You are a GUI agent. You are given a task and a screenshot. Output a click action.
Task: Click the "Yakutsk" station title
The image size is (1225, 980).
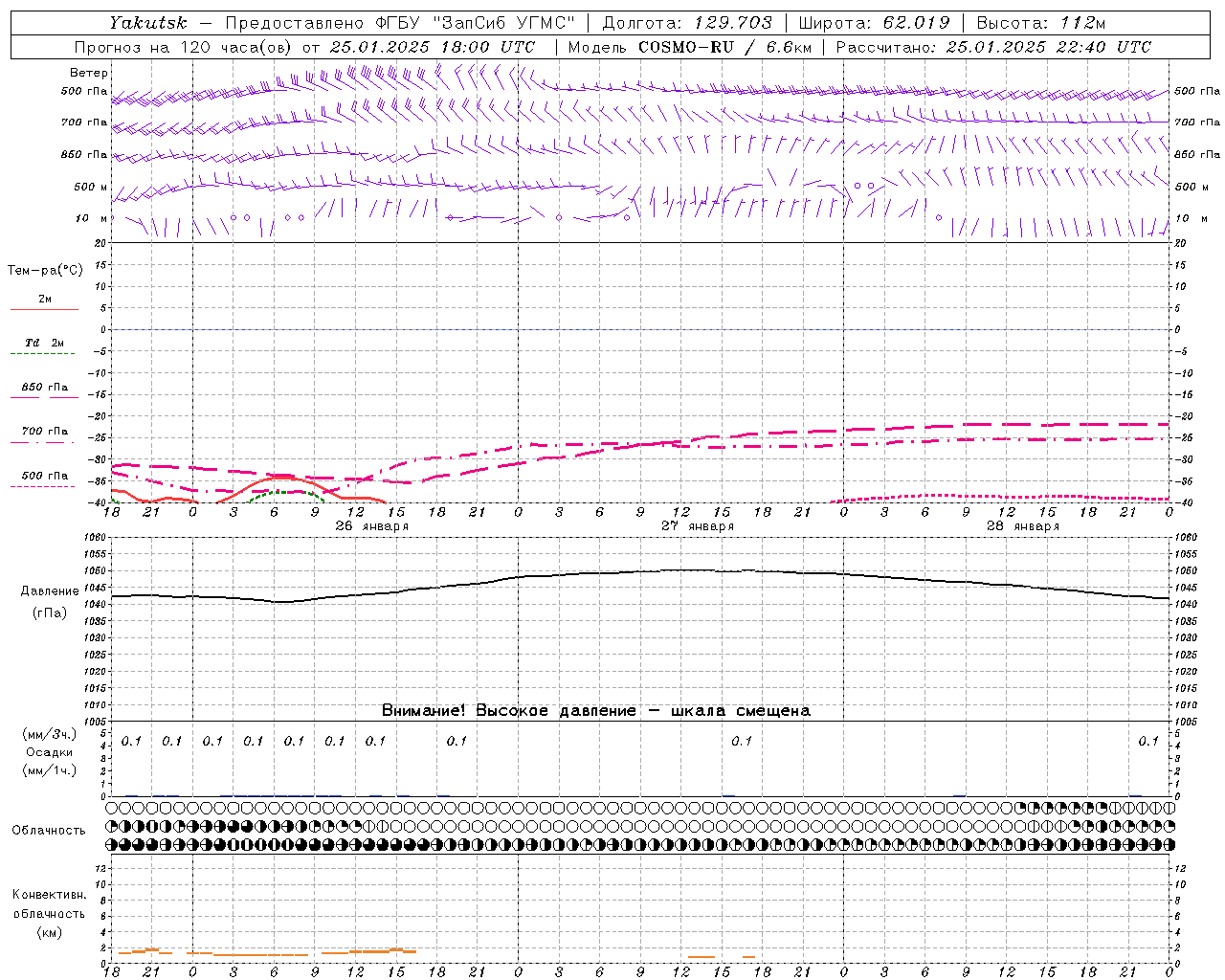tap(147, 23)
